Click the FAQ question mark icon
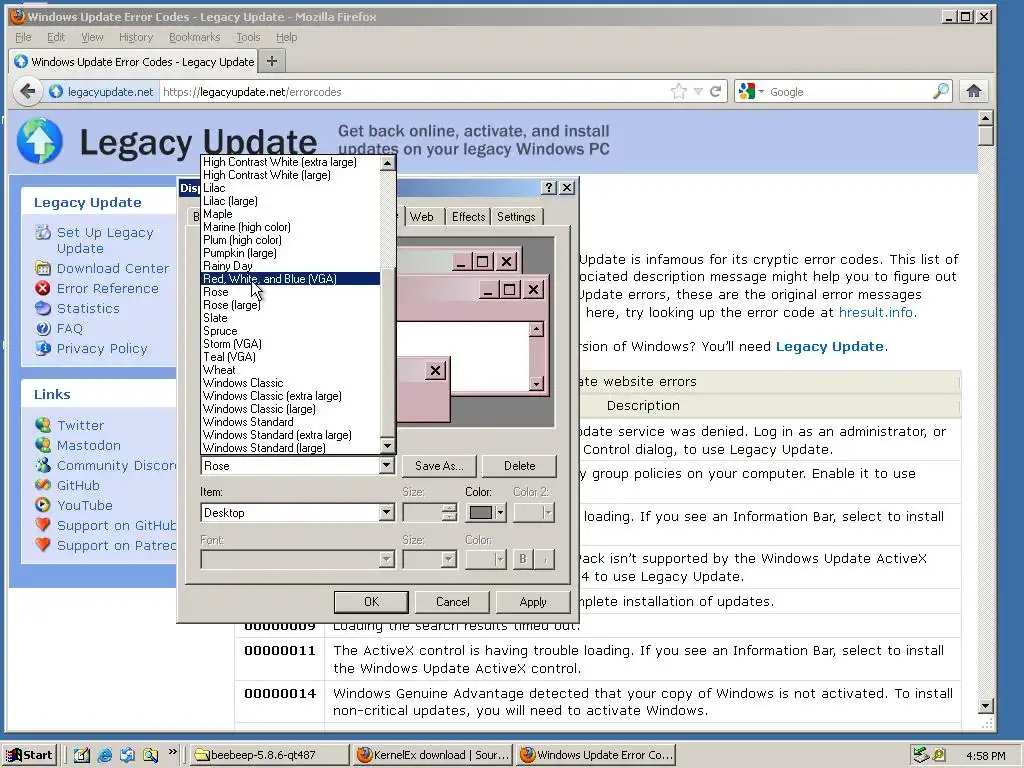This screenshot has width=1024, height=768. (43, 328)
